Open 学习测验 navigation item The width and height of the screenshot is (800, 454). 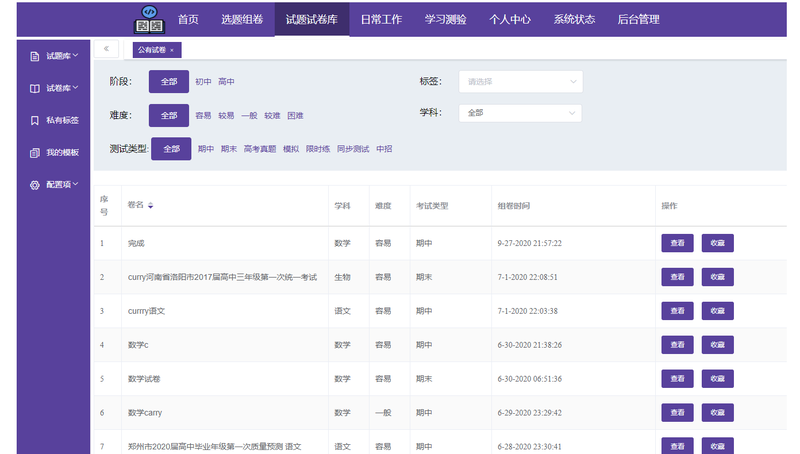(445, 19)
